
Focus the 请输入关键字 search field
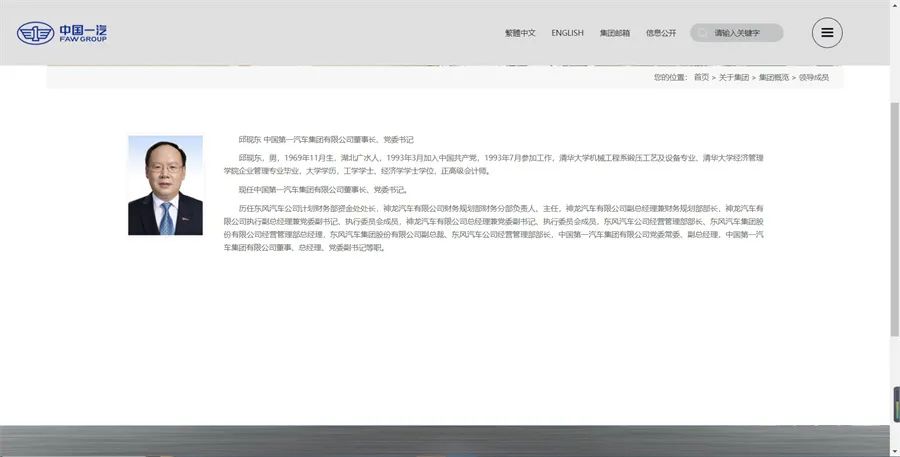click(x=745, y=33)
